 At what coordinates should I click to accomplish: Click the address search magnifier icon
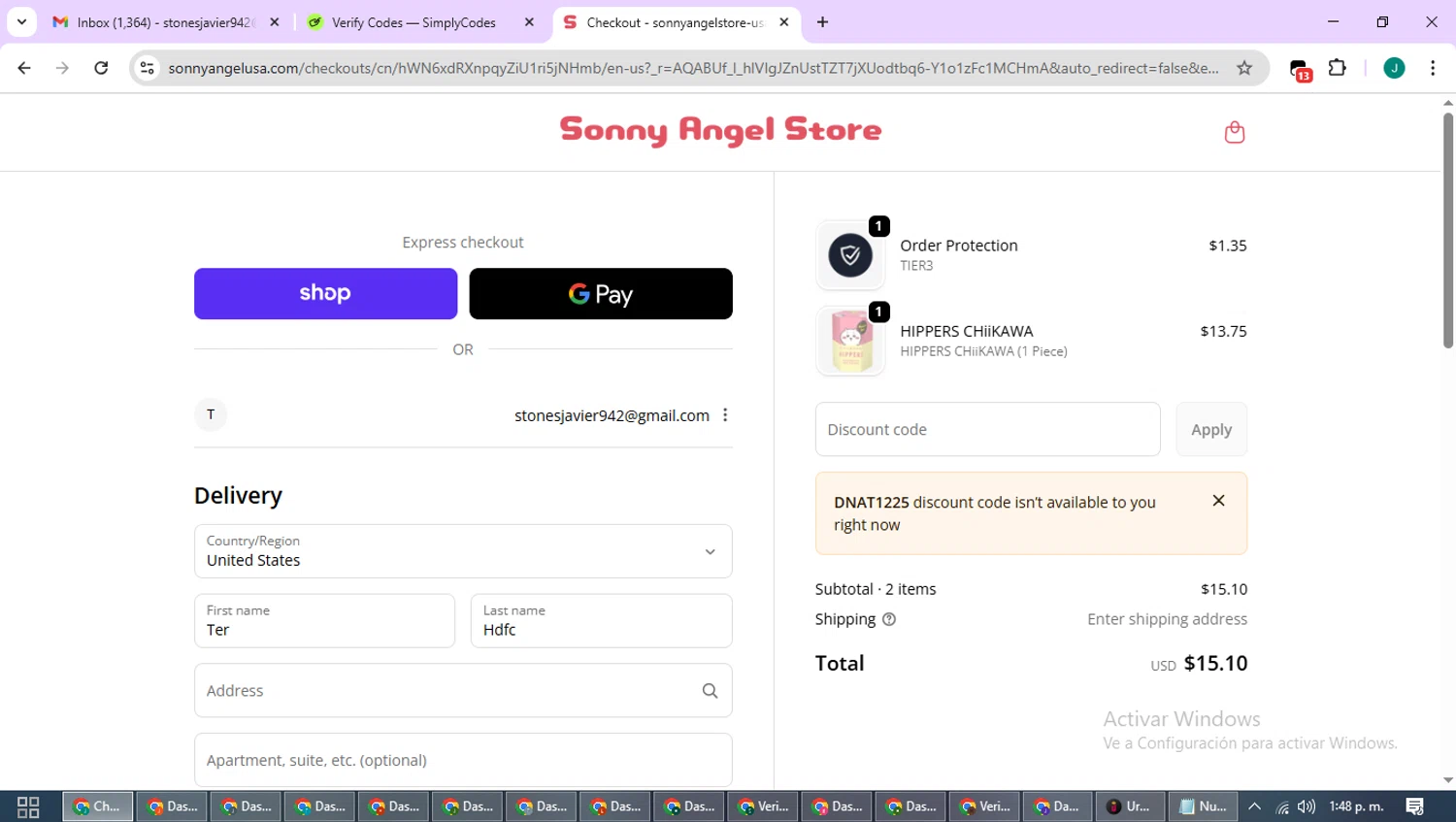(x=710, y=691)
